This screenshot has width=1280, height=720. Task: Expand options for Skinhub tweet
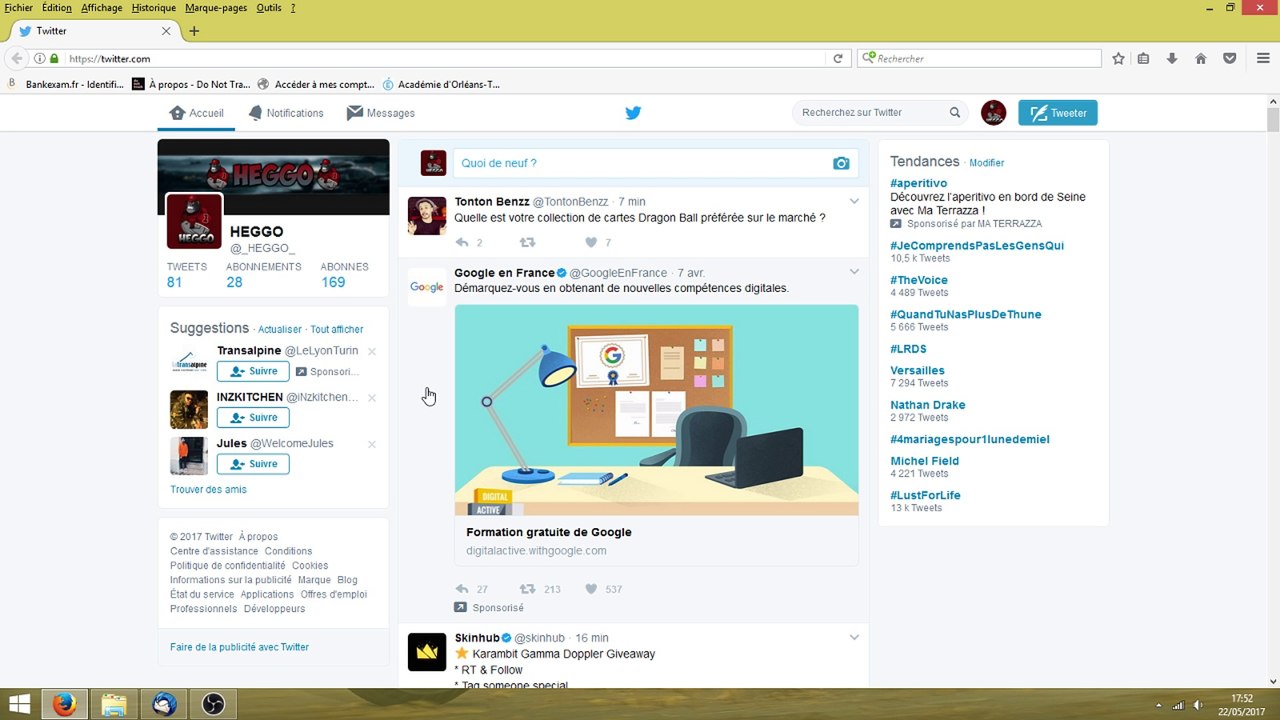click(854, 638)
